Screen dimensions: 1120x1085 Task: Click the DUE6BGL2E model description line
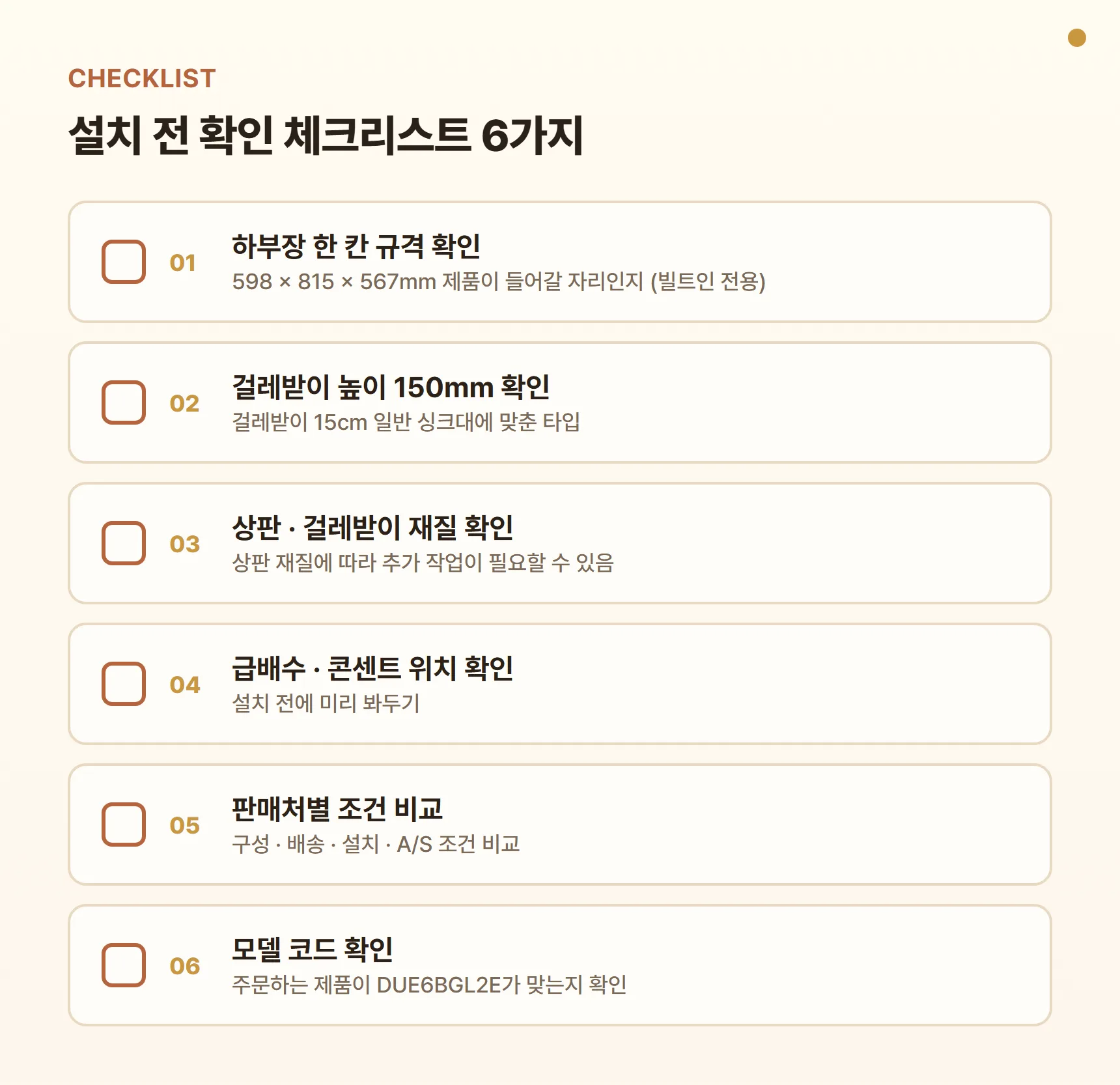click(x=429, y=985)
